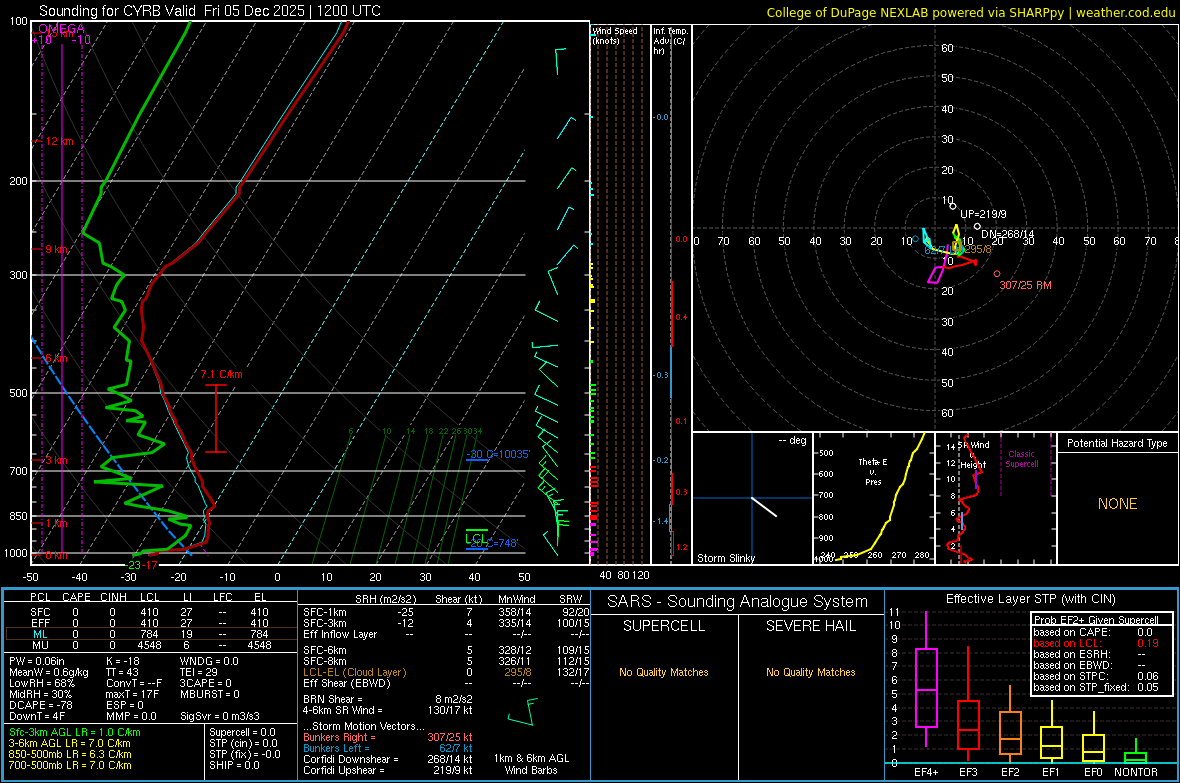Viewport: 1180px width, 783px height.
Task: Click the 'Inf. Temp. Adv.' panel header
Action: point(670,40)
